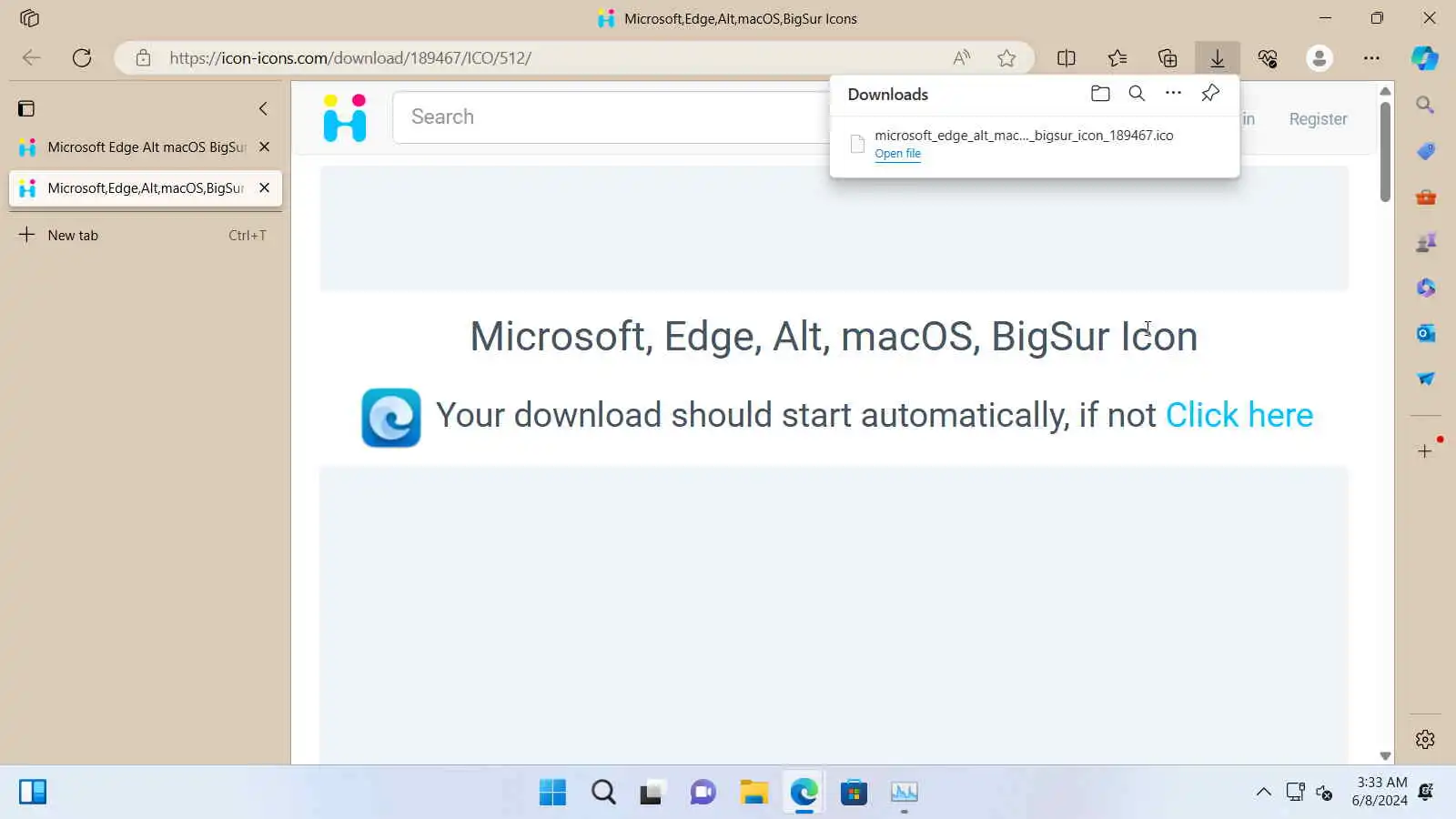This screenshot has height=819, width=1456.
Task: Open tab actions menu icon
Action: tap(26, 109)
